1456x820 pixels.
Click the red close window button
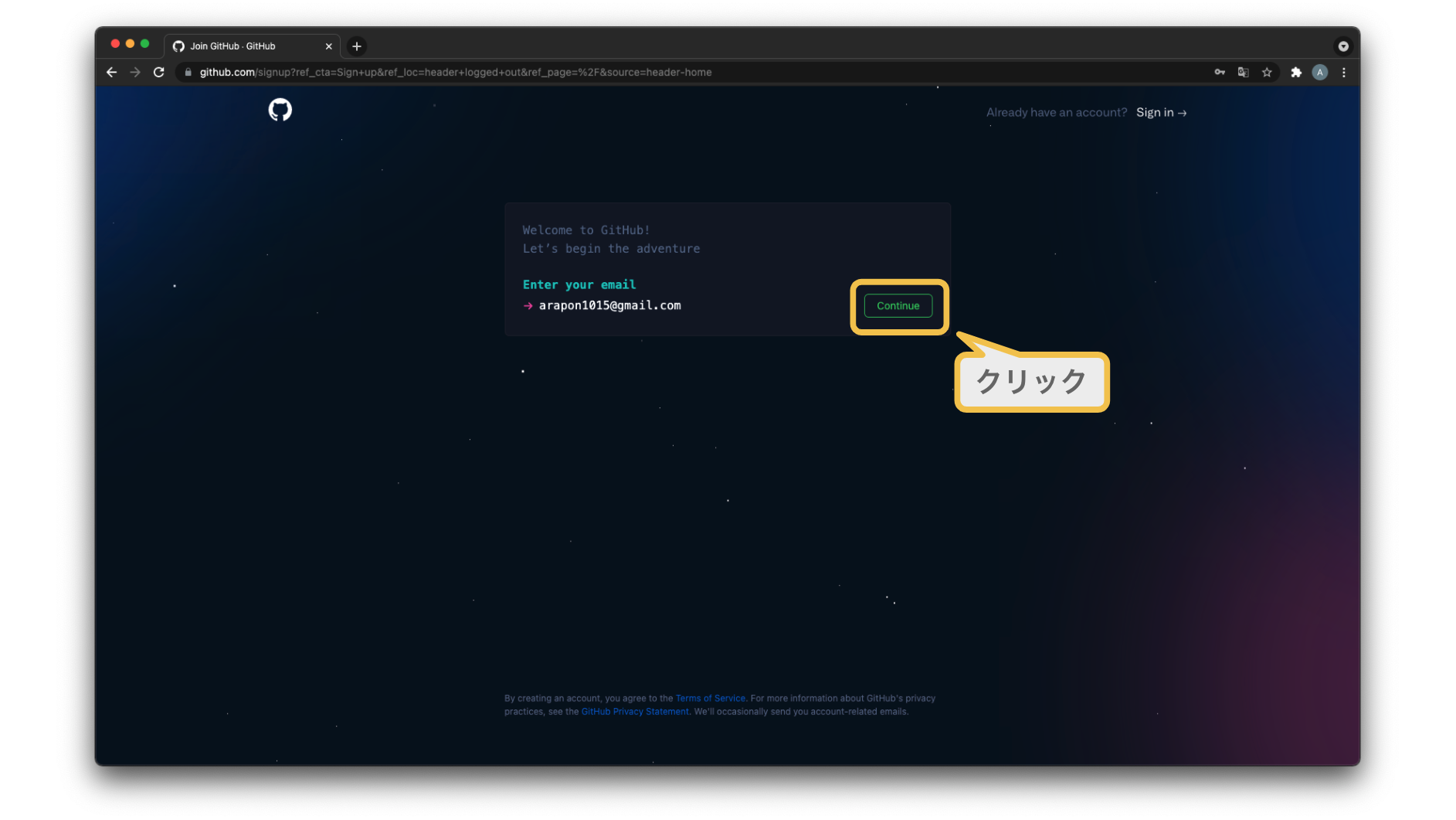115,44
